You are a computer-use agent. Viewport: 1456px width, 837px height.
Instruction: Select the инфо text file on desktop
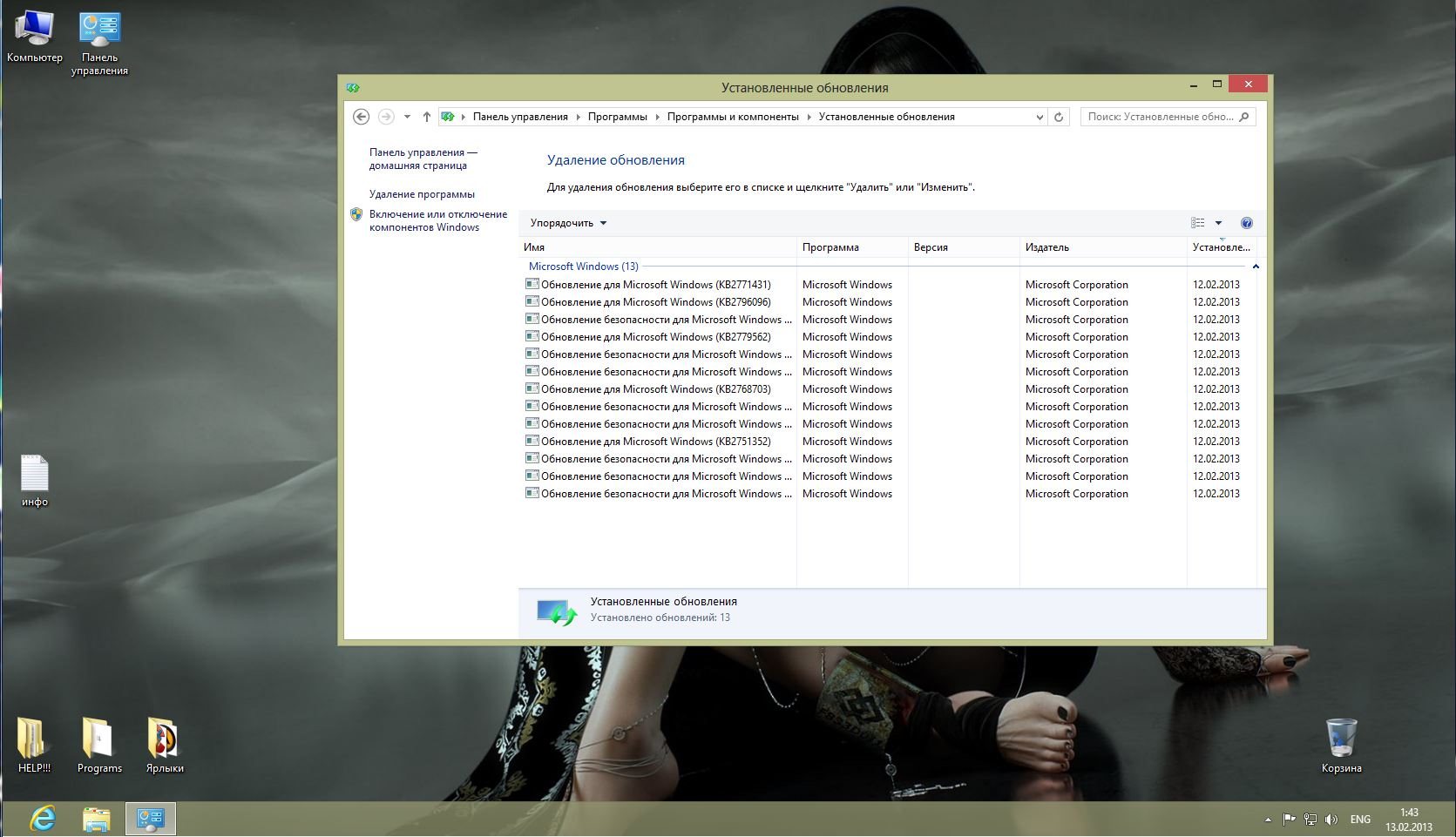35,481
